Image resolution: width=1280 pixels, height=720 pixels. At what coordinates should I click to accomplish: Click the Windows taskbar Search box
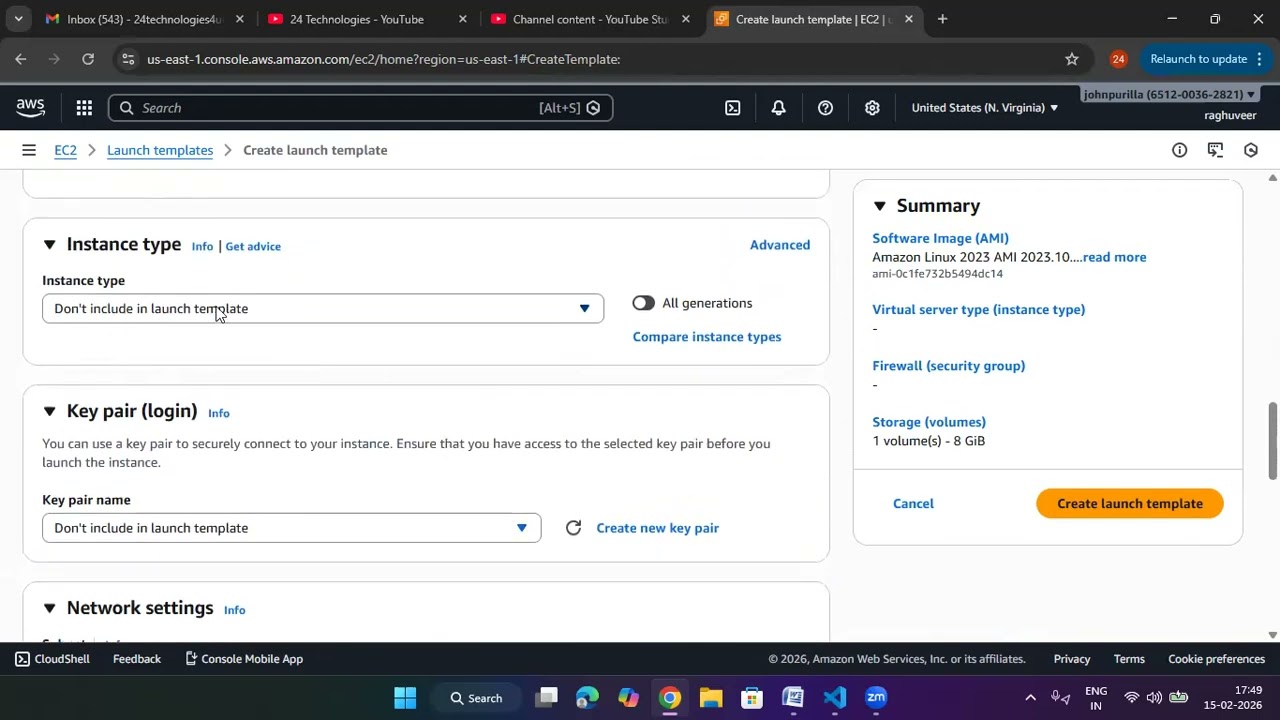[476, 698]
